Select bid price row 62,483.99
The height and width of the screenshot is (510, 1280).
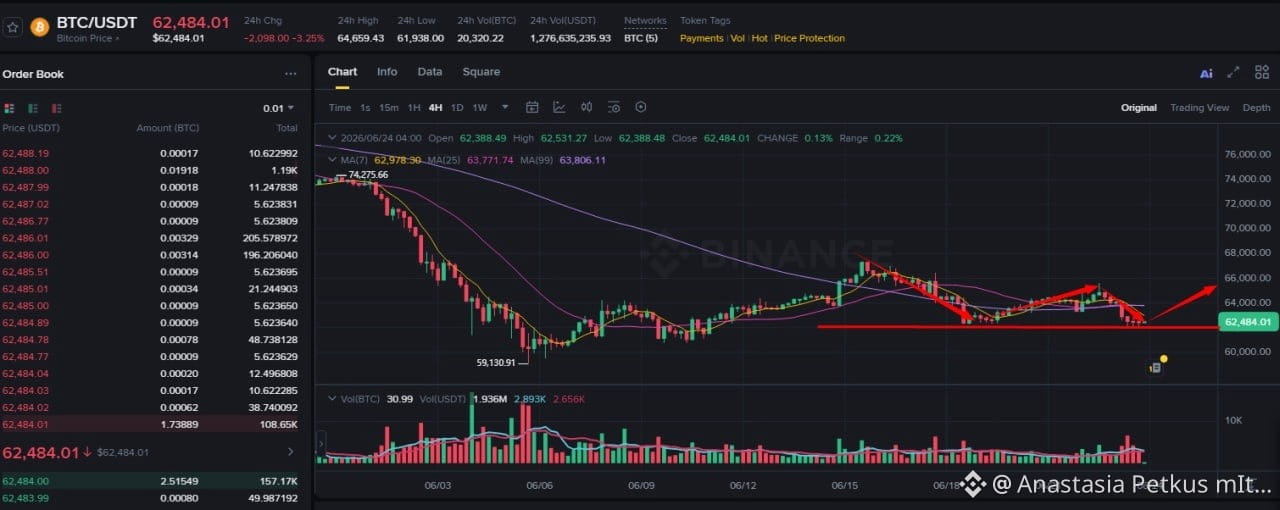point(150,498)
